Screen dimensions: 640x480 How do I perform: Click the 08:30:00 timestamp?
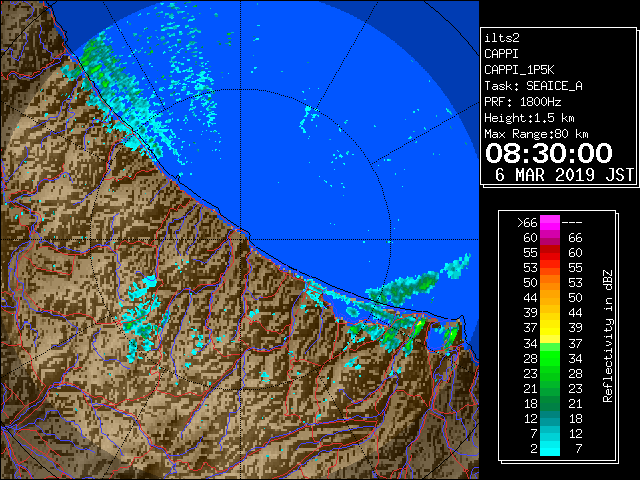[x=549, y=153]
